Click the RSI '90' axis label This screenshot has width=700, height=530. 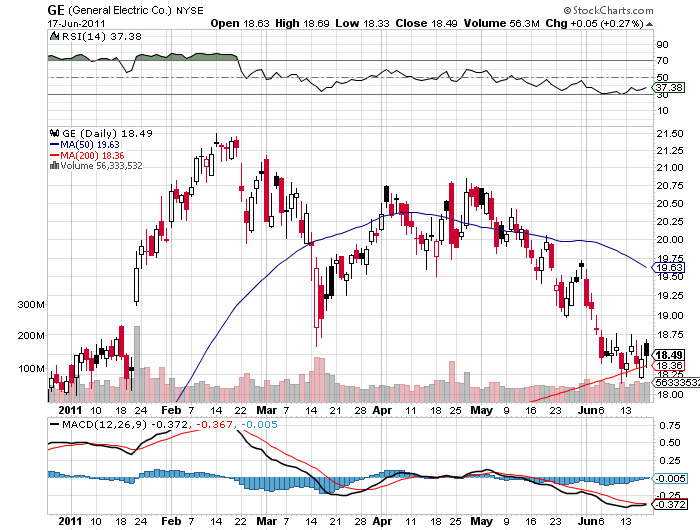click(x=662, y=45)
